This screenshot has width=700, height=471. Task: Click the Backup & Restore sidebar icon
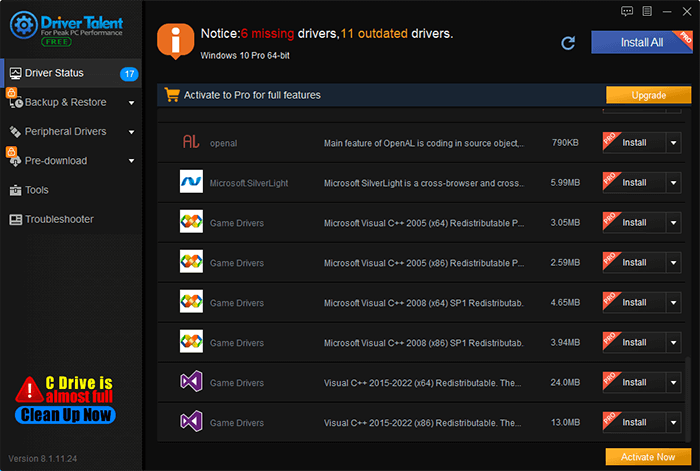pos(16,102)
